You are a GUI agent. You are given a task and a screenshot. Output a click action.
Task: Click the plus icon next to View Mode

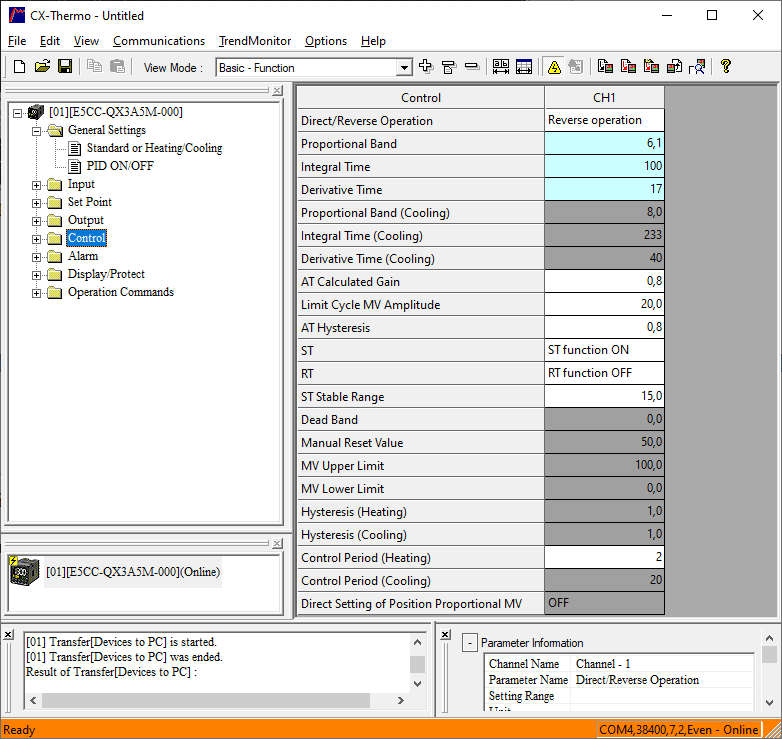click(x=425, y=66)
